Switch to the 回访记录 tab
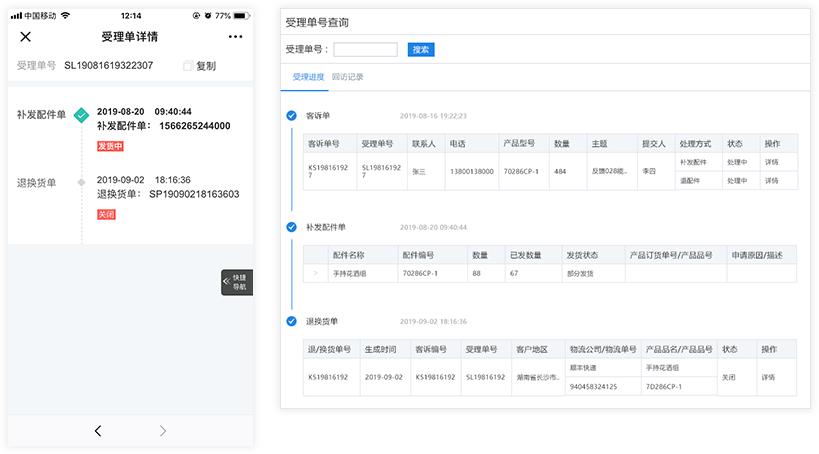 [348, 77]
